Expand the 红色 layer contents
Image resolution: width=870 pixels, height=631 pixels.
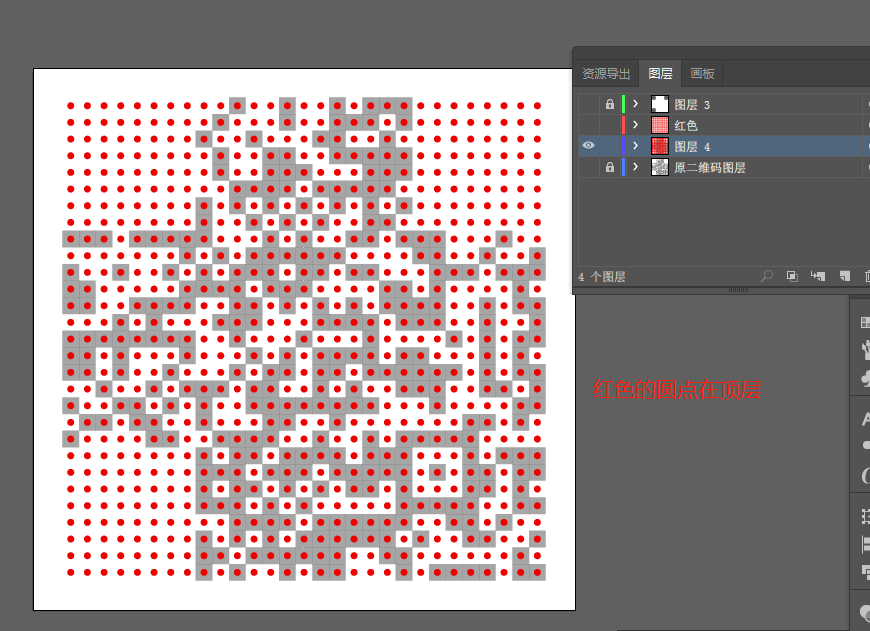(x=636, y=125)
